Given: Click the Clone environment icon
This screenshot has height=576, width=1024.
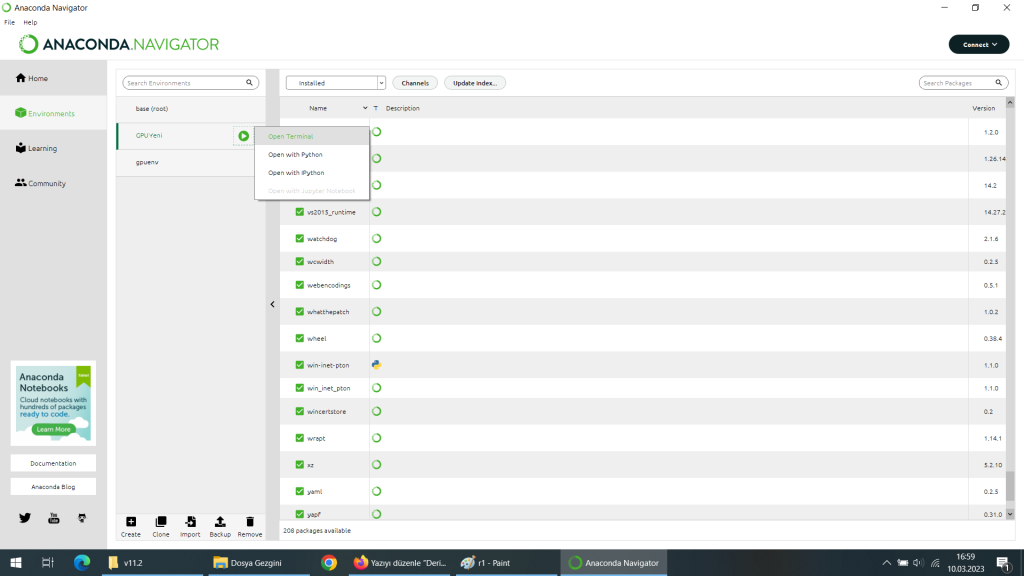Looking at the screenshot, I should [161, 522].
